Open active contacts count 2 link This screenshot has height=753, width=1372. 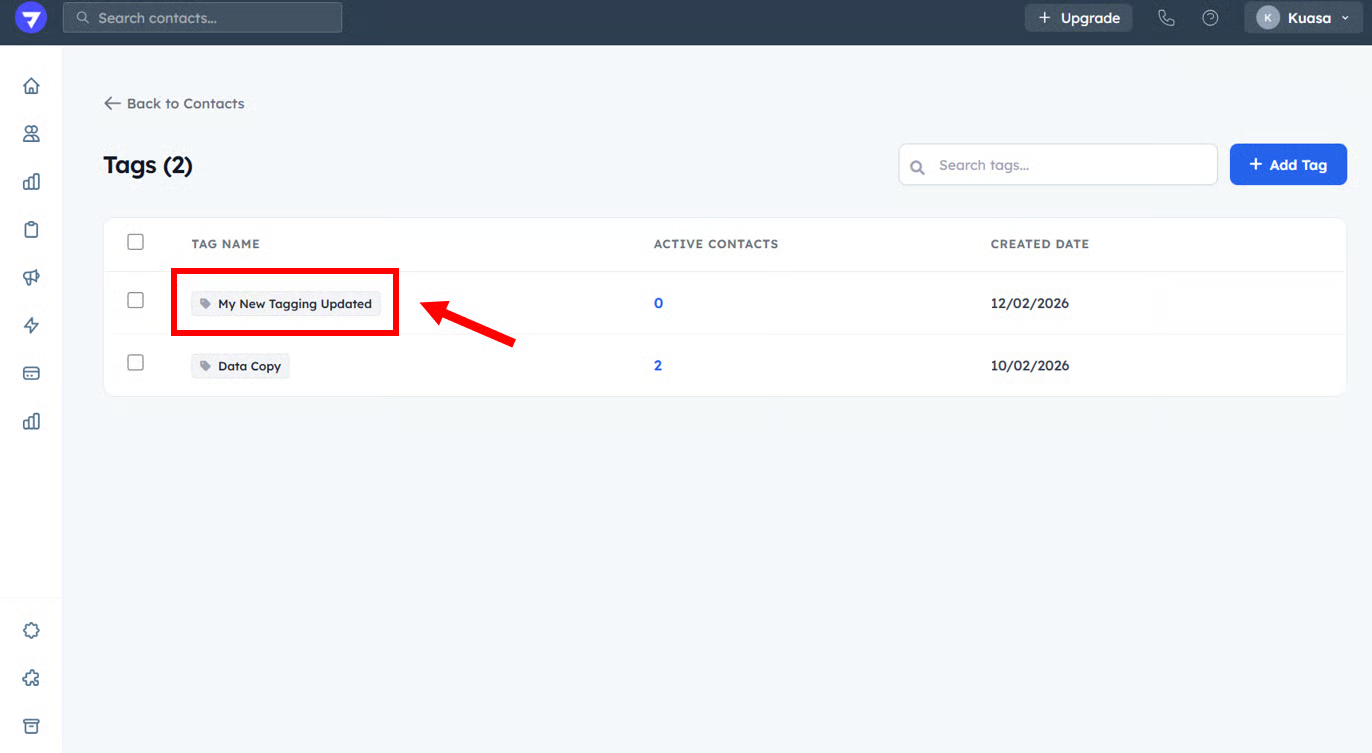(x=658, y=366)
